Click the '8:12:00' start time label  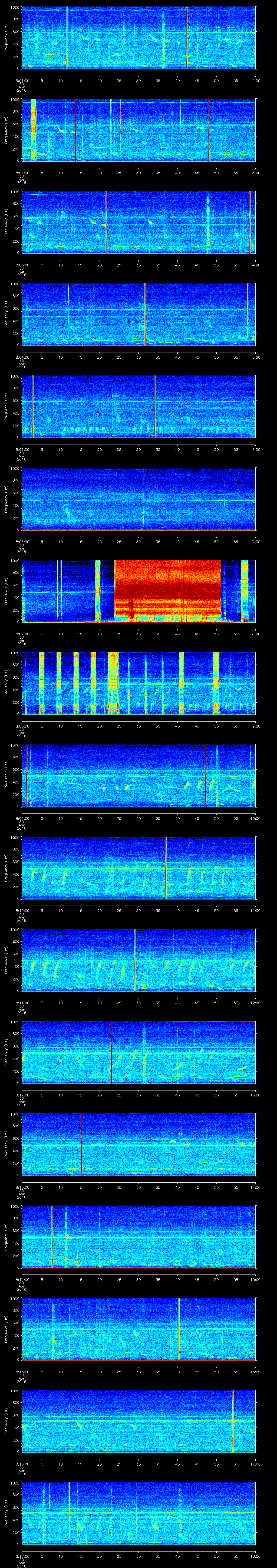coord(22,1095)
